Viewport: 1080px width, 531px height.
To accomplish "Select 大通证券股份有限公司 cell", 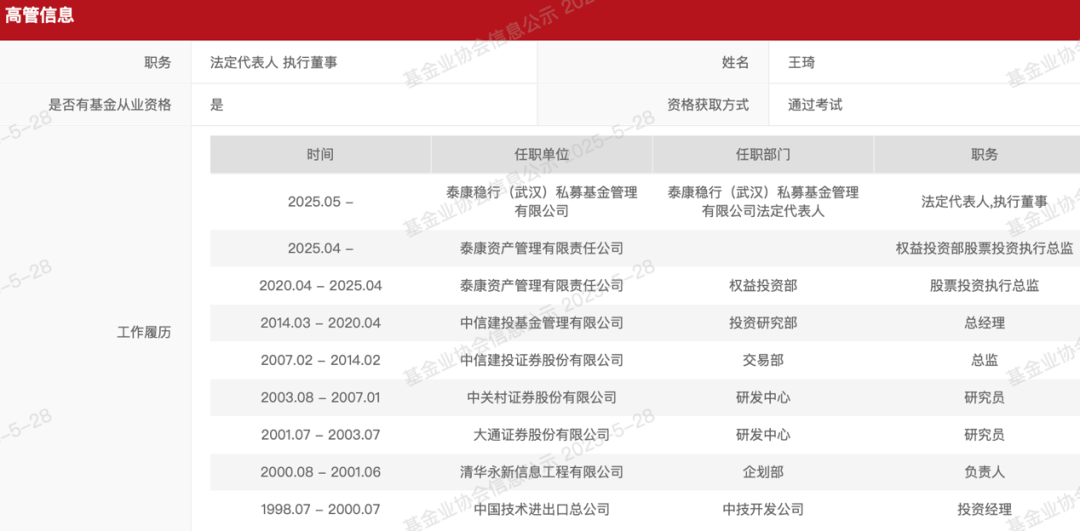I will [x=541, y=435].
